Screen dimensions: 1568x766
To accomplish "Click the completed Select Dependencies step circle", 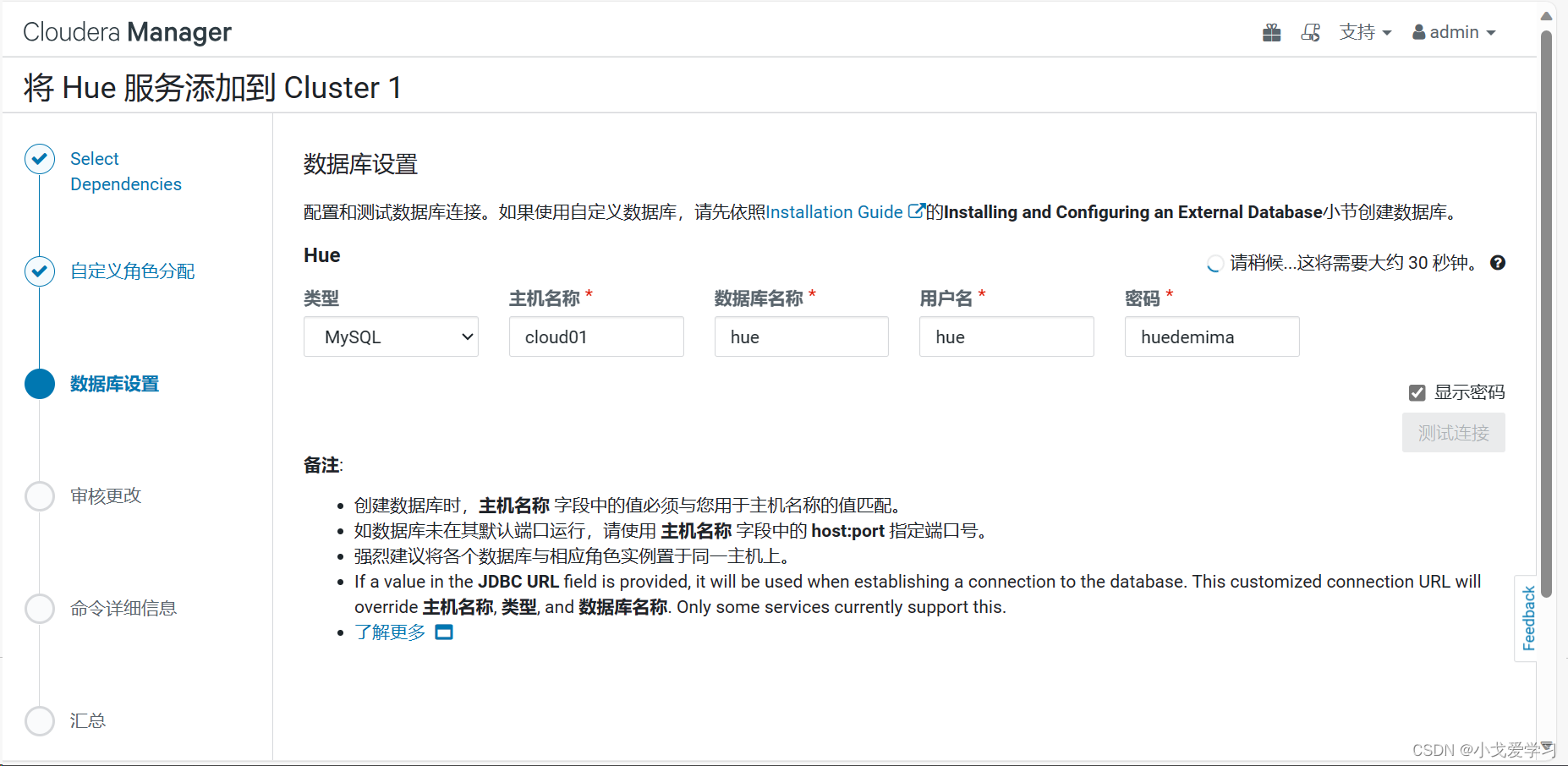I will (40, 159).
